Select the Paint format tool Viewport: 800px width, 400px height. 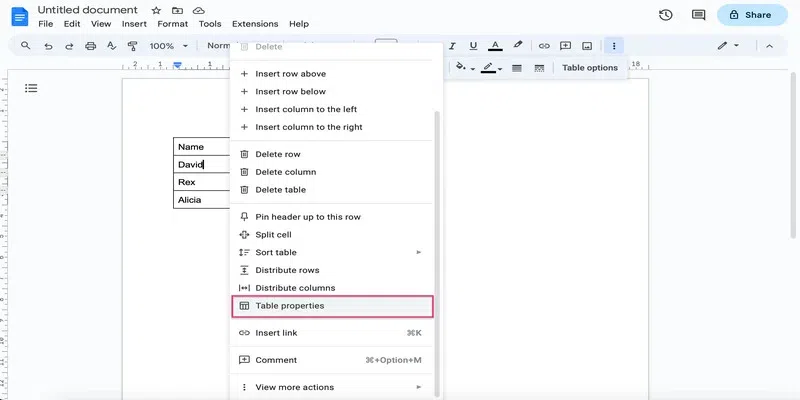(132, 46)
